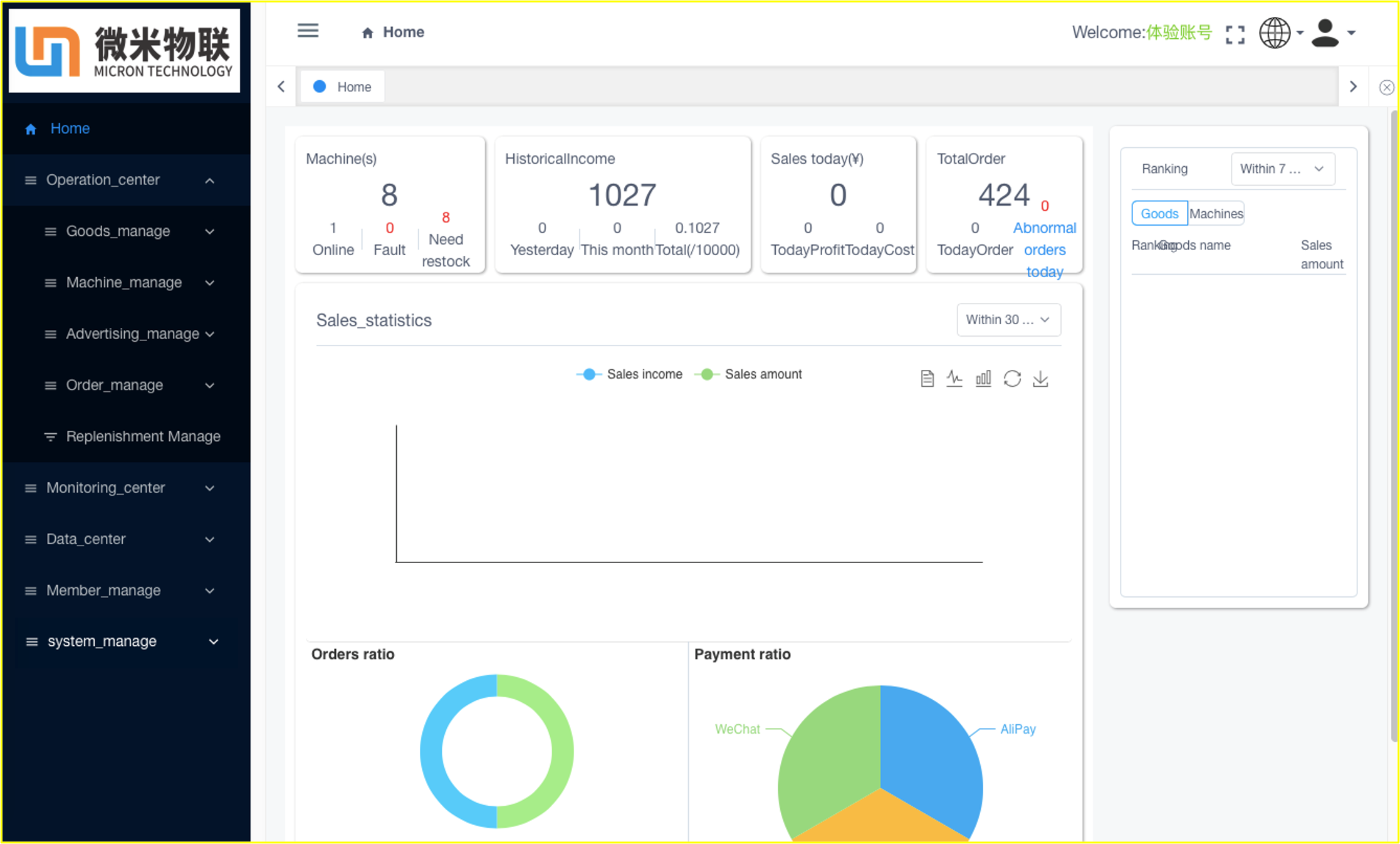Click the Monitoring_center list icon

click(x=30, y=488)
